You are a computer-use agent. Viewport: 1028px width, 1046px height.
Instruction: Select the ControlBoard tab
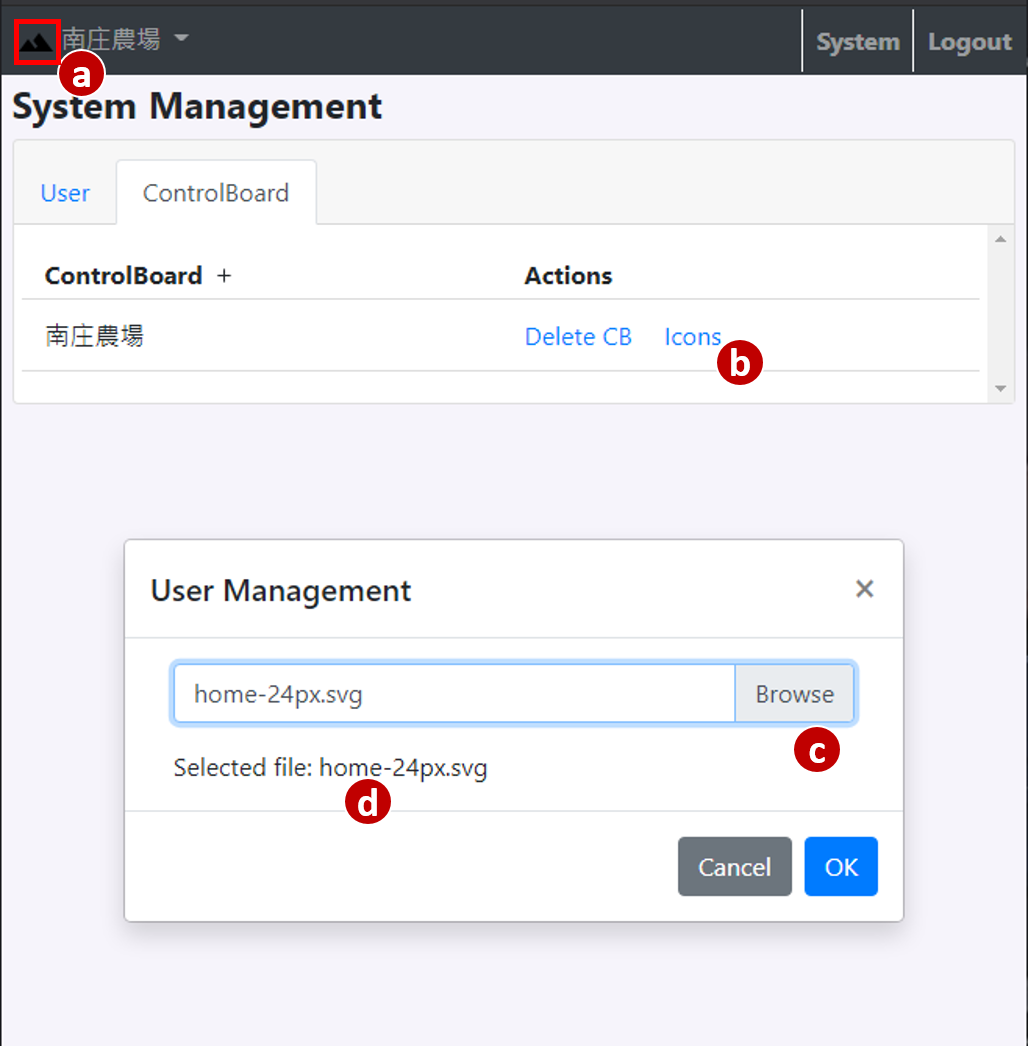(216, 193)
